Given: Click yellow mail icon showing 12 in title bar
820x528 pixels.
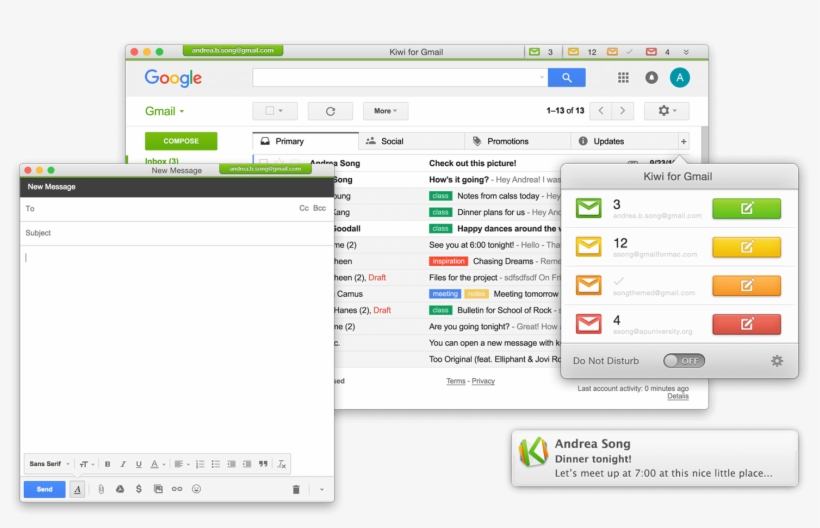Looking at the screenshot, I should tap(573, 52).
